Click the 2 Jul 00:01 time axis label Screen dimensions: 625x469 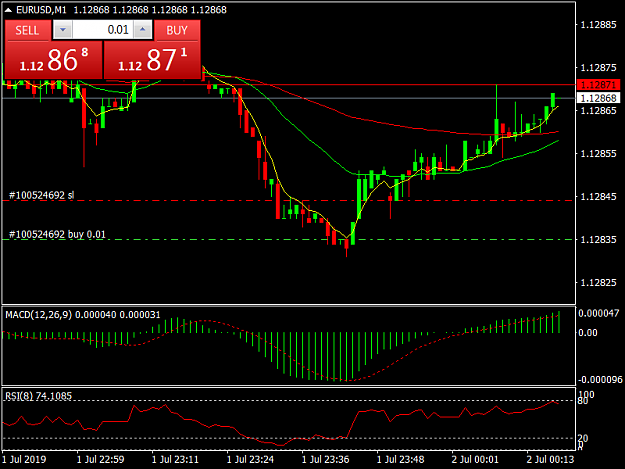[x=475, y=459]
